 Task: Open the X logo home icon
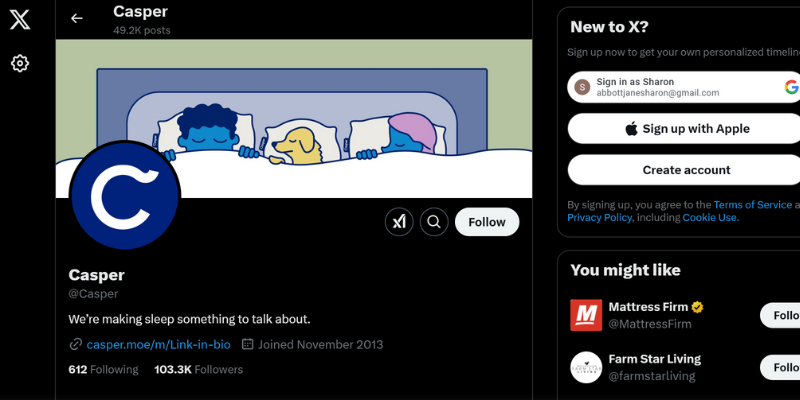[x=20, y=20]
